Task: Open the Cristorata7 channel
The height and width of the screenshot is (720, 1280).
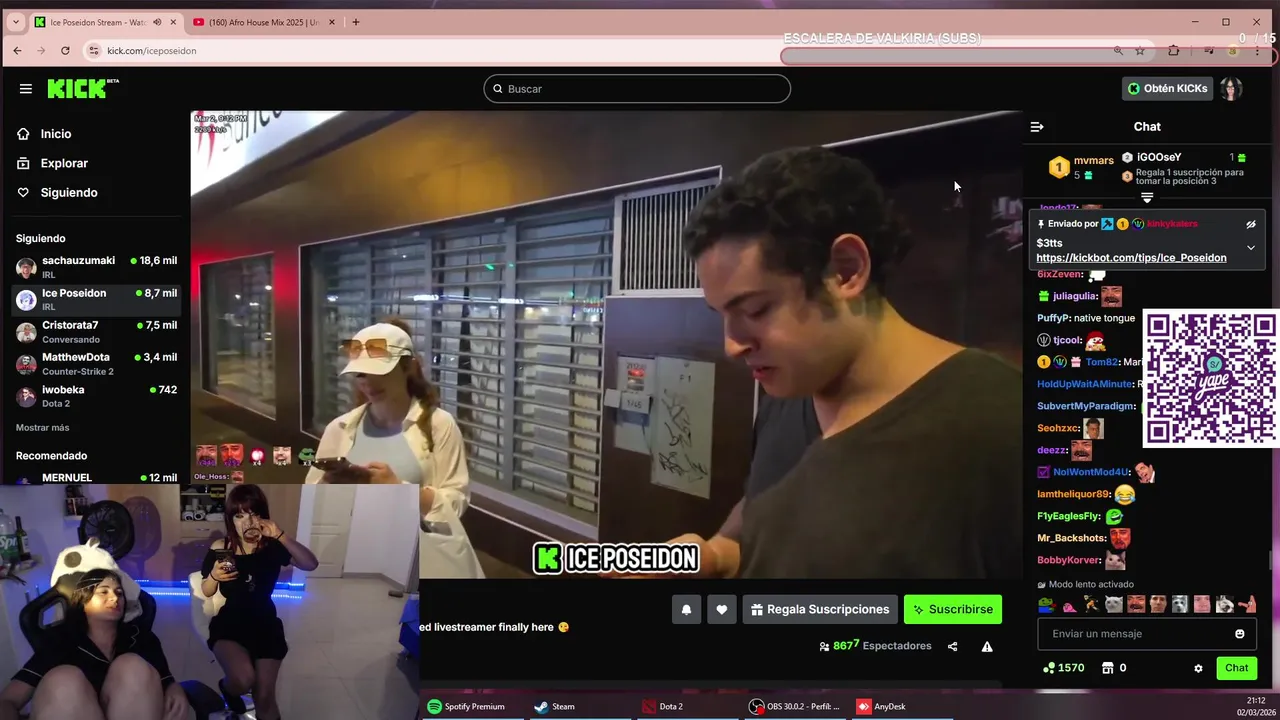Action: click(96, 331)
